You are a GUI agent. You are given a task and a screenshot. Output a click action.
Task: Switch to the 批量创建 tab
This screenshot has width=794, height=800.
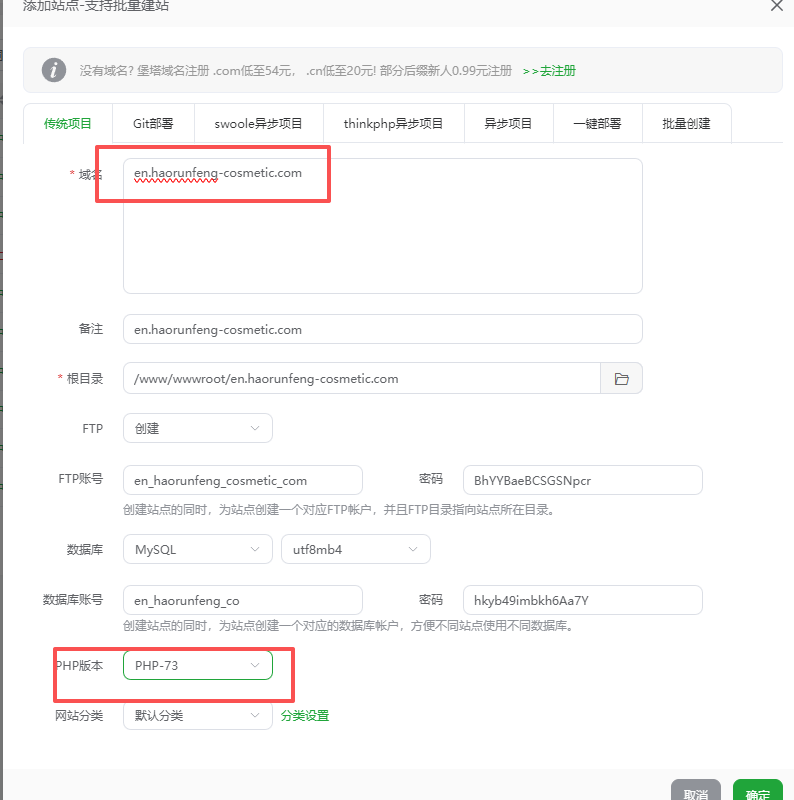point(686,123)
